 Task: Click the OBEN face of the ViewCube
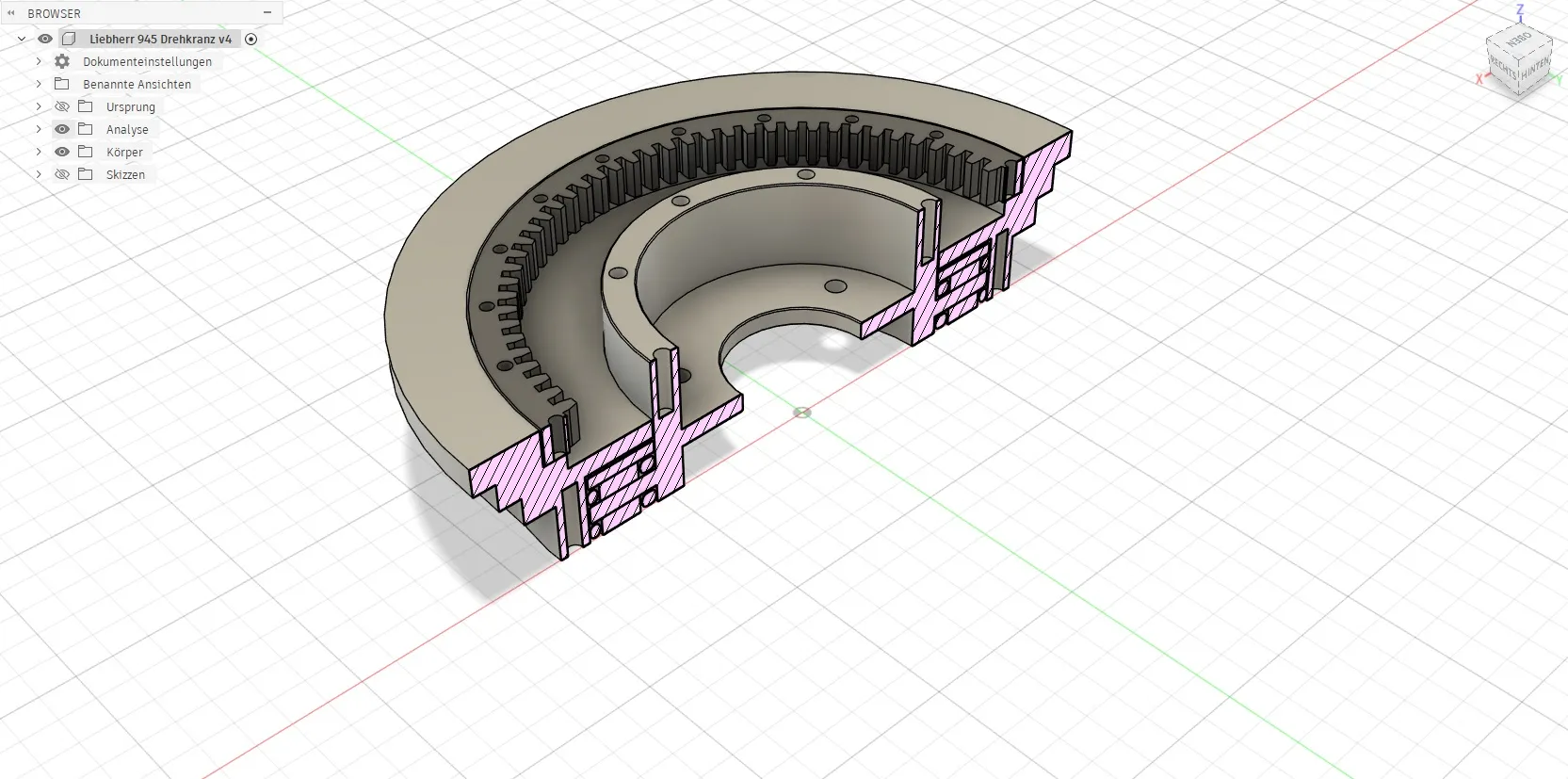coord(1518,41)
